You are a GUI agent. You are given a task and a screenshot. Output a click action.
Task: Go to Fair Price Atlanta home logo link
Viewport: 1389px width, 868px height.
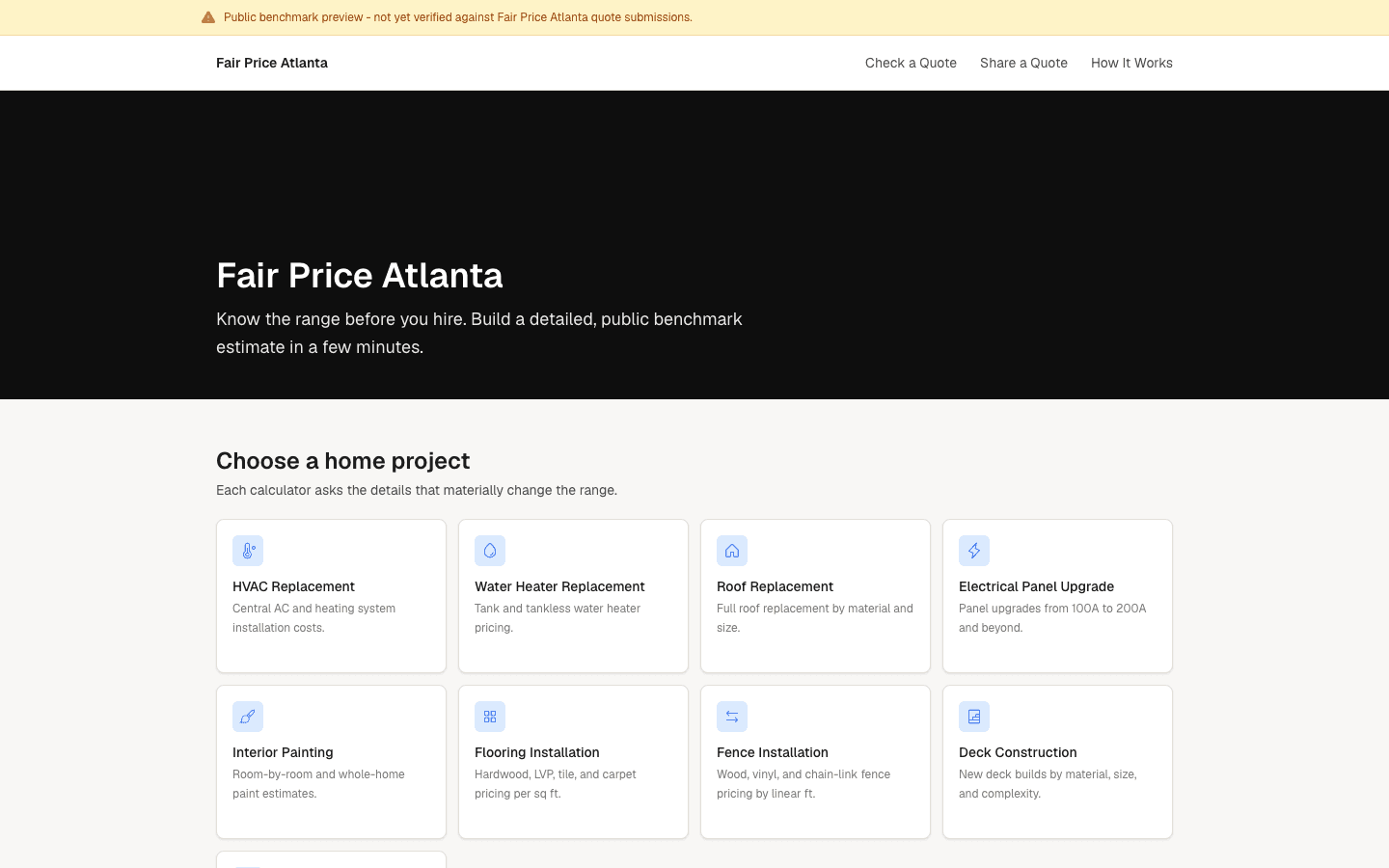point(272,63)
